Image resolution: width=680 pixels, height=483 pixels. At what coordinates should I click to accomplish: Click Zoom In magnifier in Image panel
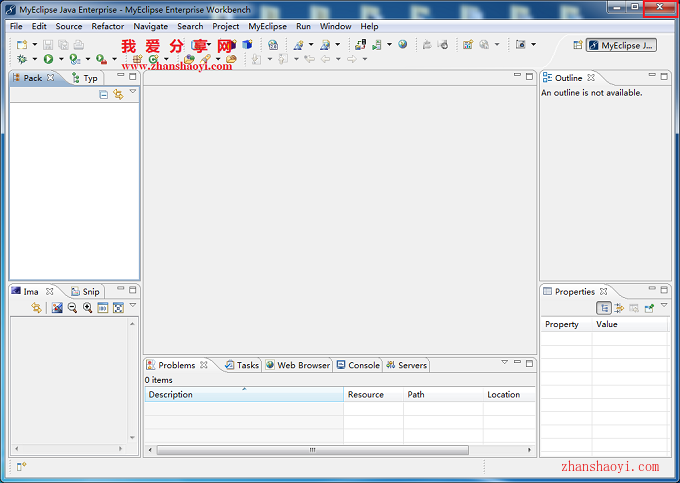(x=88, y=308)
